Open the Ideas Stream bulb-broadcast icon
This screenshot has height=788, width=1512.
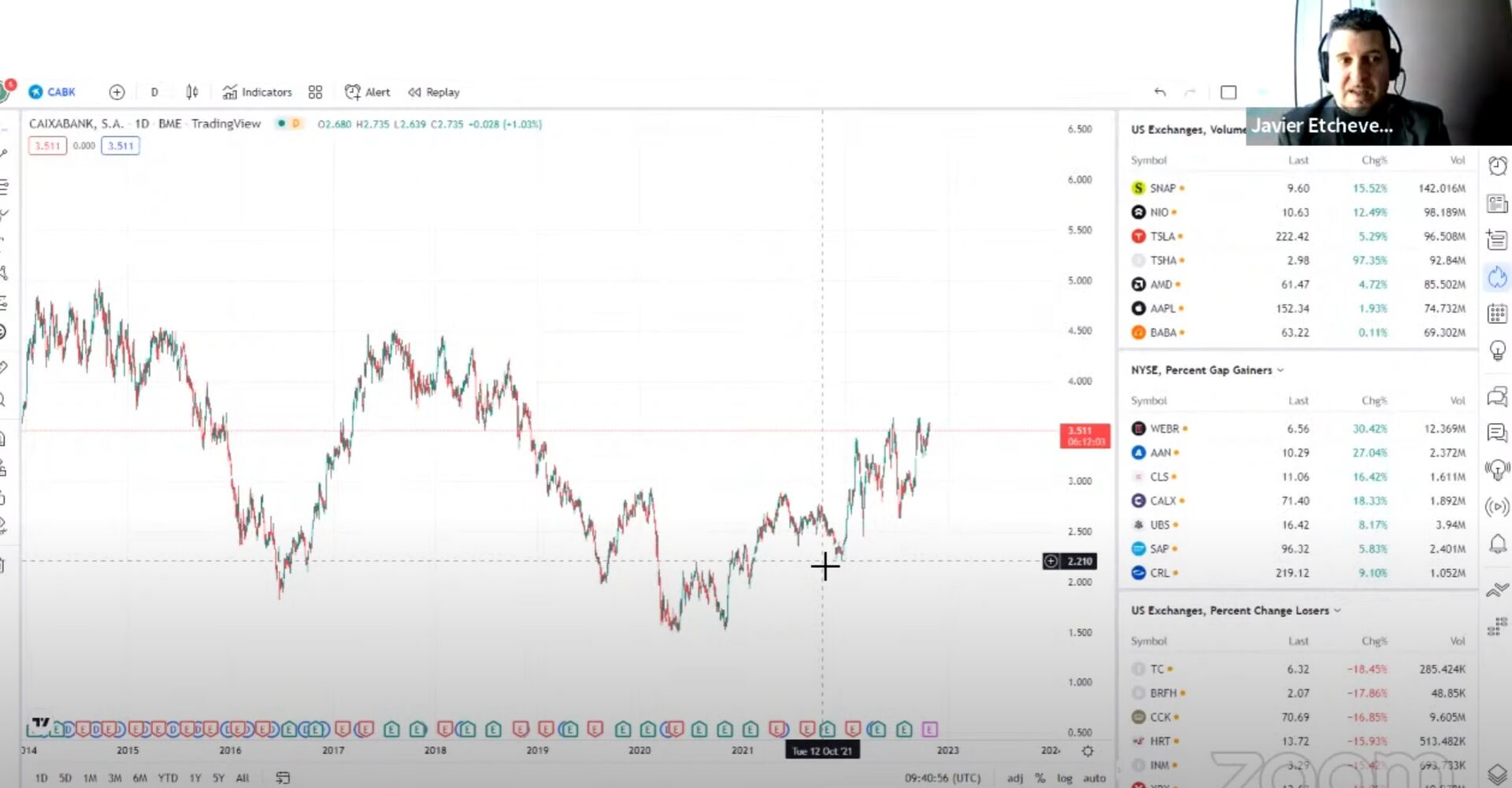click(x=1497, y=470)
